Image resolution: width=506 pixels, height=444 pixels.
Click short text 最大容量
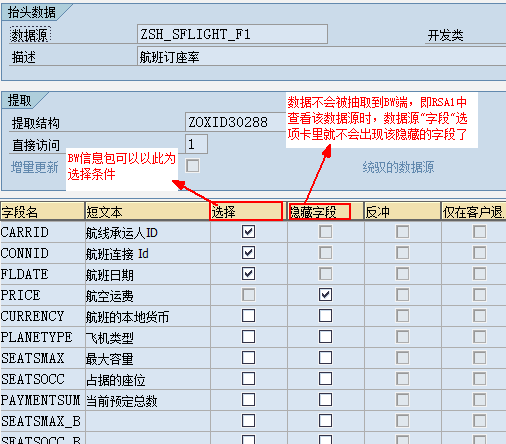[110, 359]
